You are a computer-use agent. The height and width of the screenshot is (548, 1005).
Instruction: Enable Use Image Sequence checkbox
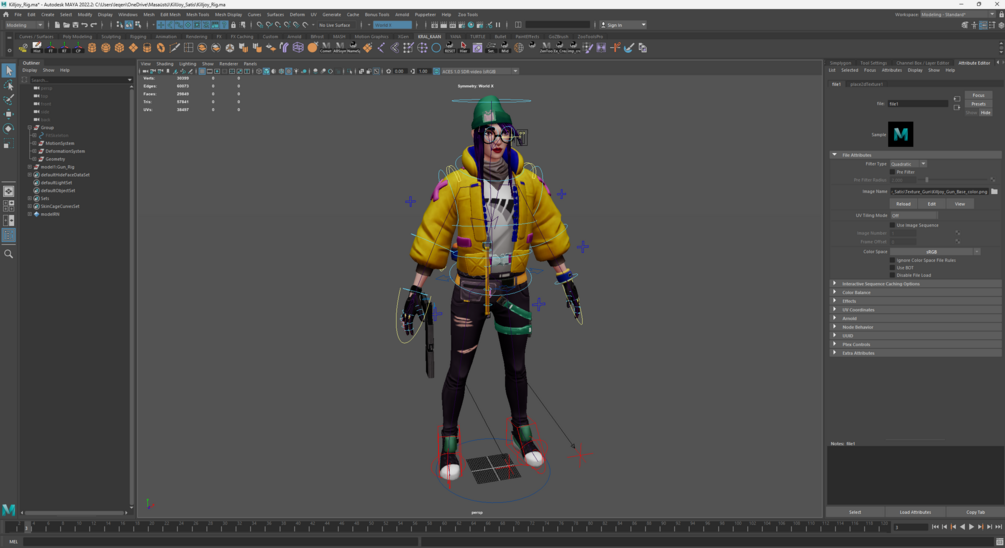(x=892, y=225)
